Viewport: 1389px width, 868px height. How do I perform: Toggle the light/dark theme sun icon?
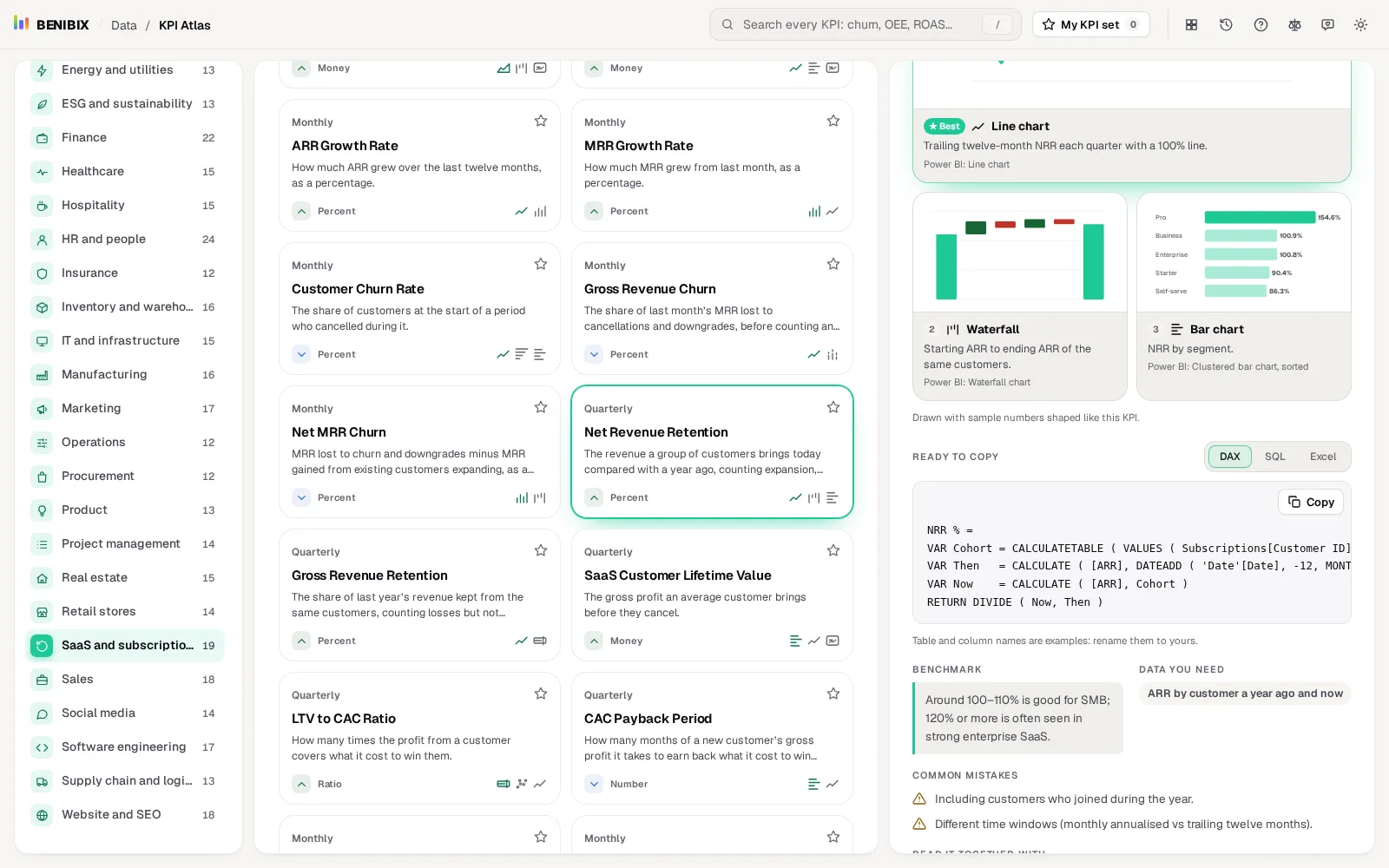(1360, 25)
